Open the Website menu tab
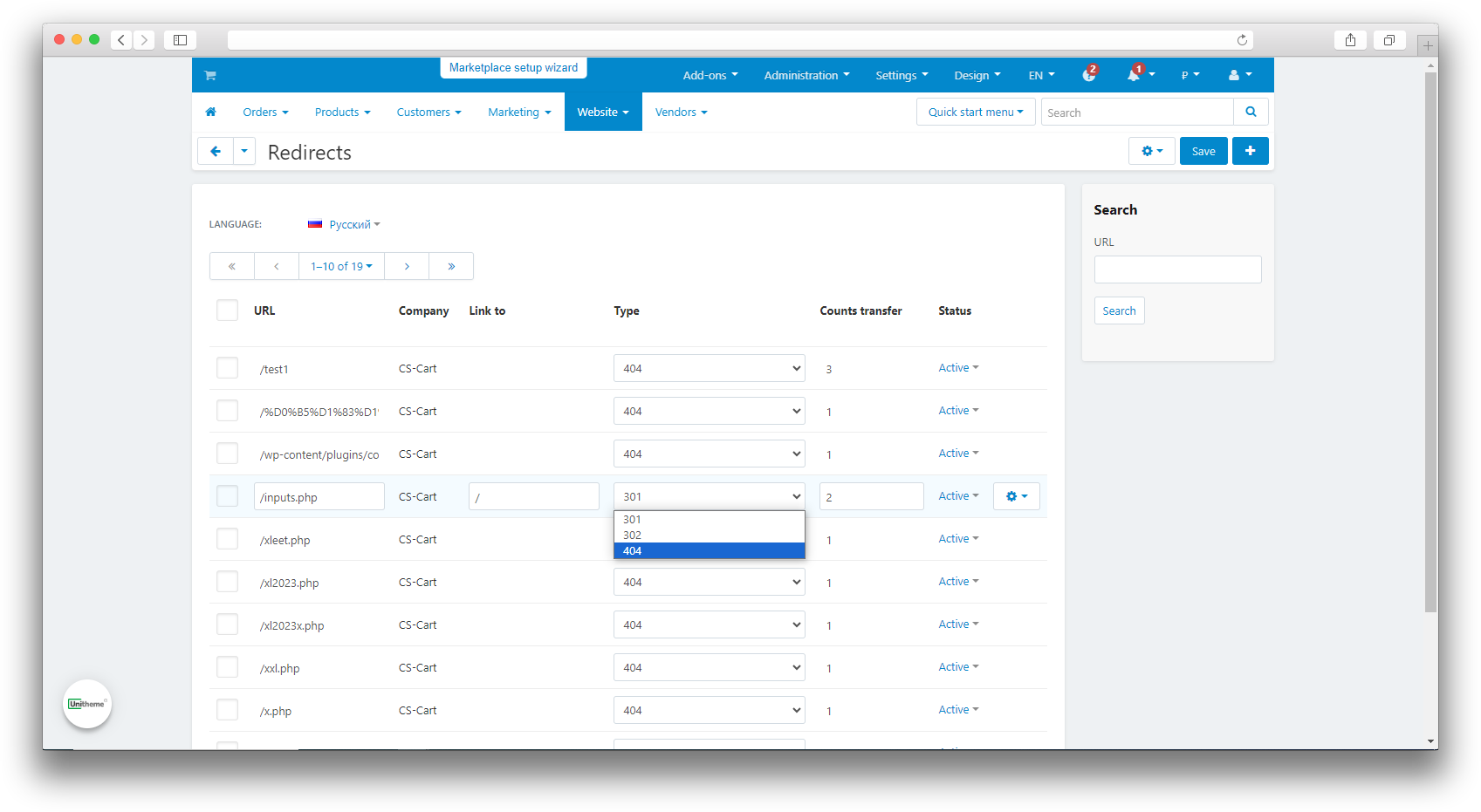 pos(603,113)
